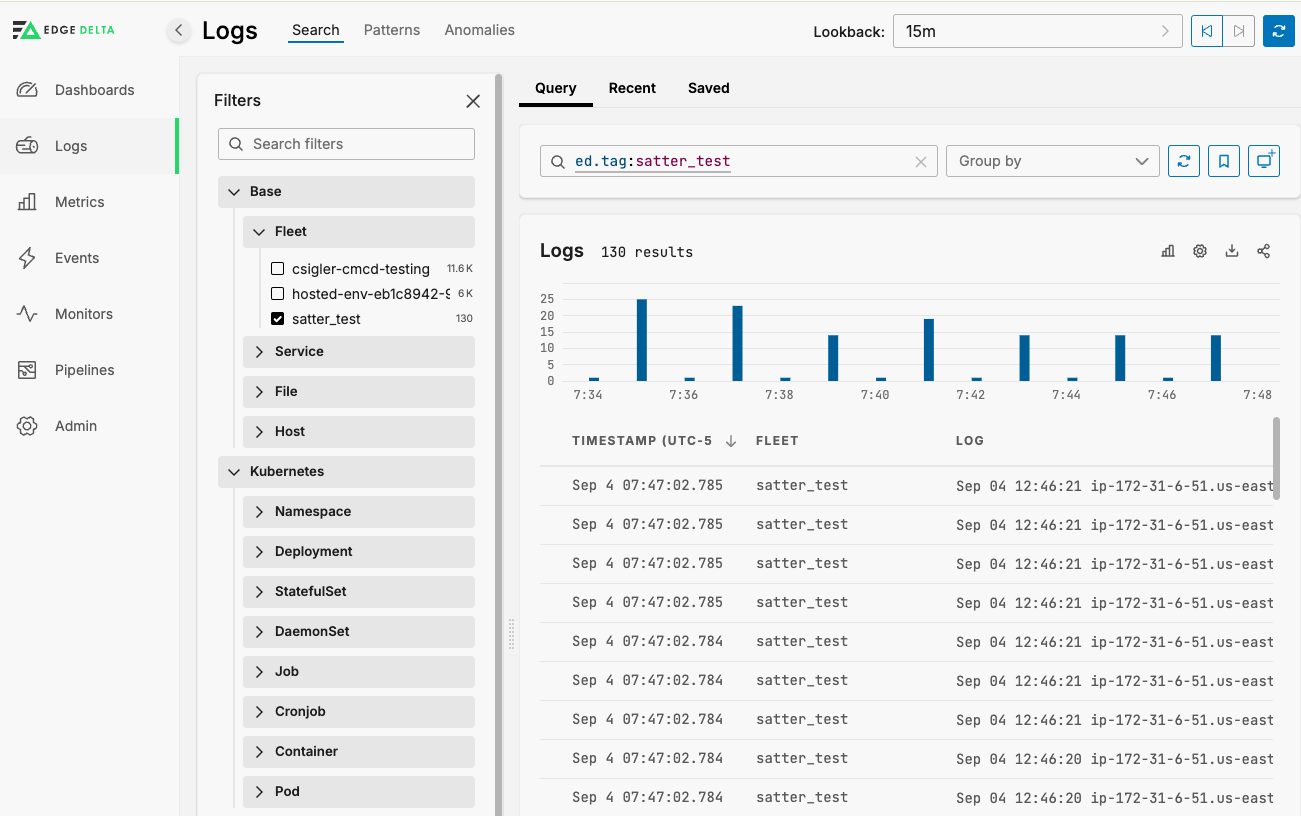Open Pipelines from the sidebar
Viewport: 1301px width, 816px height.
tap(84, 370)
